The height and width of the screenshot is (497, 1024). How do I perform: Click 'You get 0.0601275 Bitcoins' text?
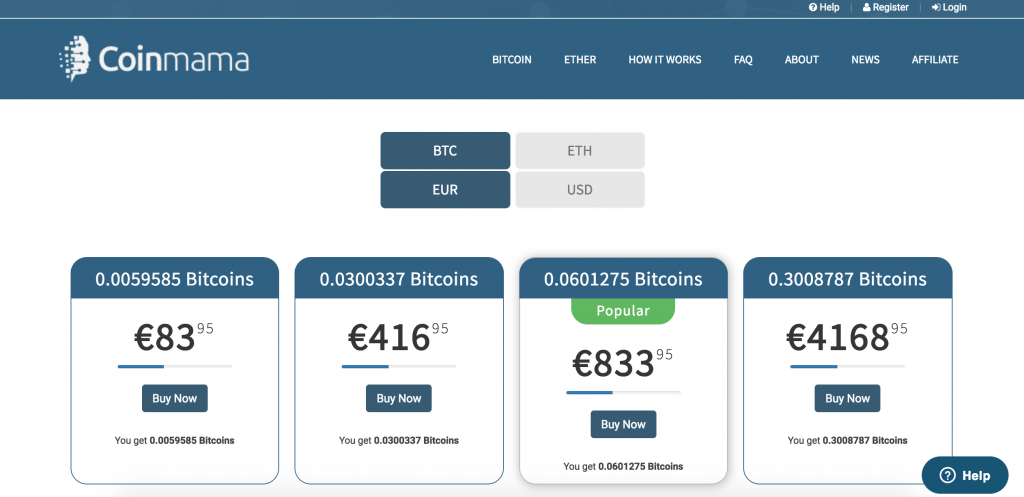(x=623, y=466)
